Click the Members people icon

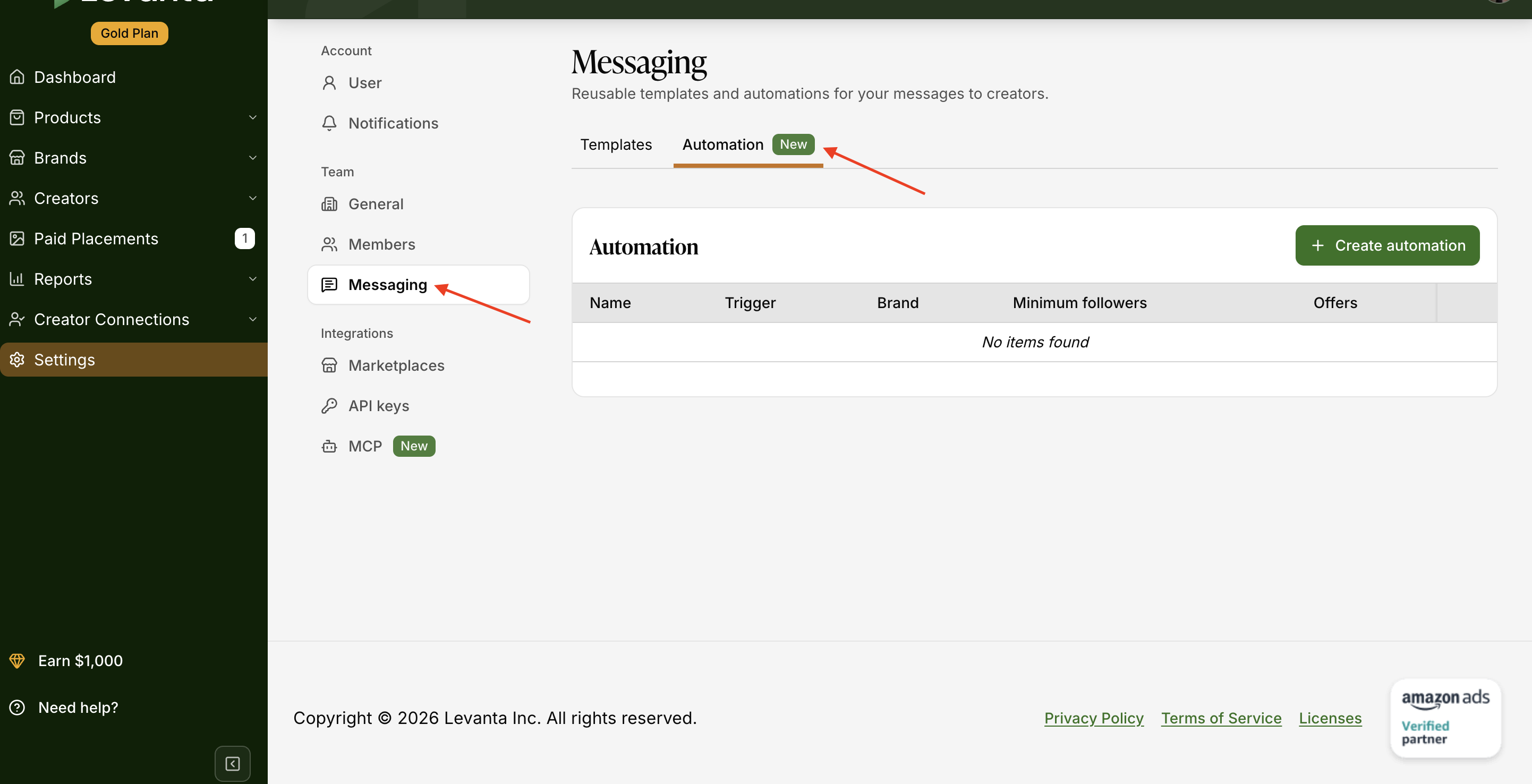tap(329, 244)
